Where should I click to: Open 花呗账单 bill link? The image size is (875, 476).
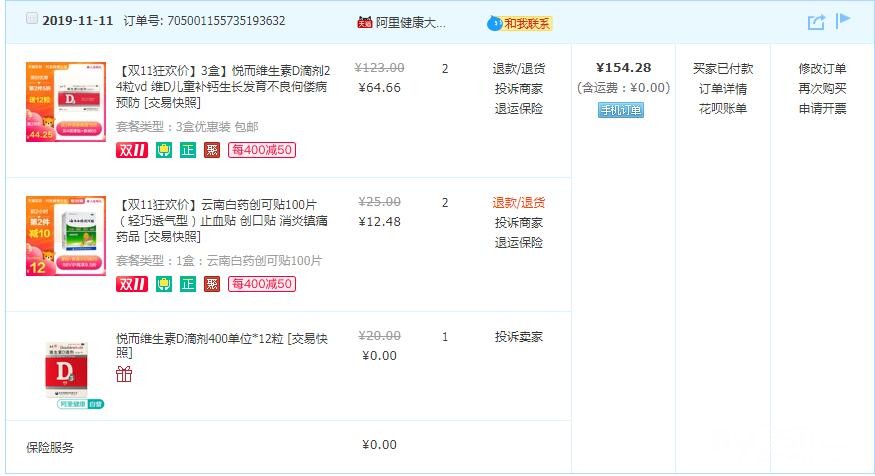(723, 108)
